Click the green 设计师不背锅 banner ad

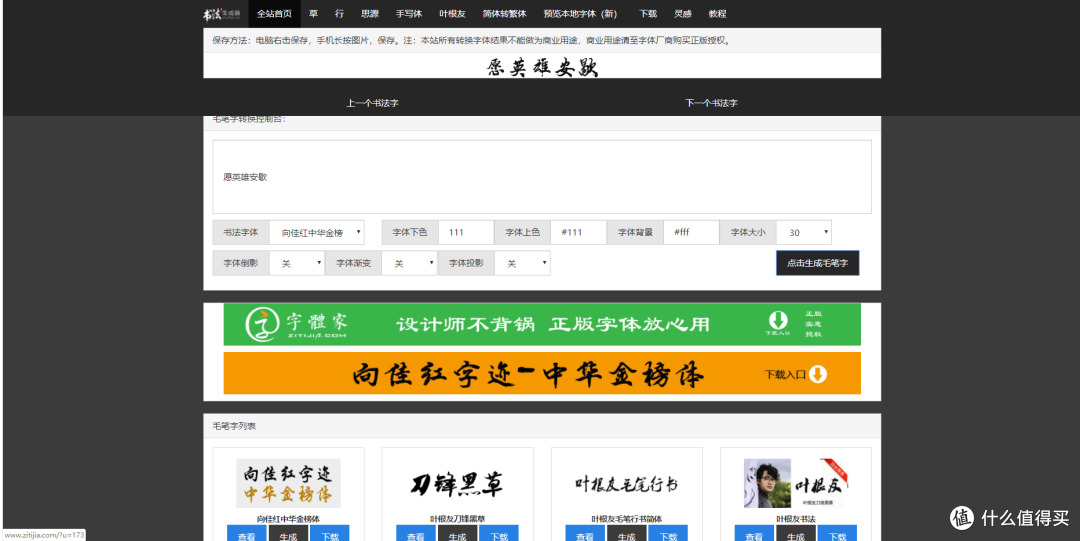(542, 324)
